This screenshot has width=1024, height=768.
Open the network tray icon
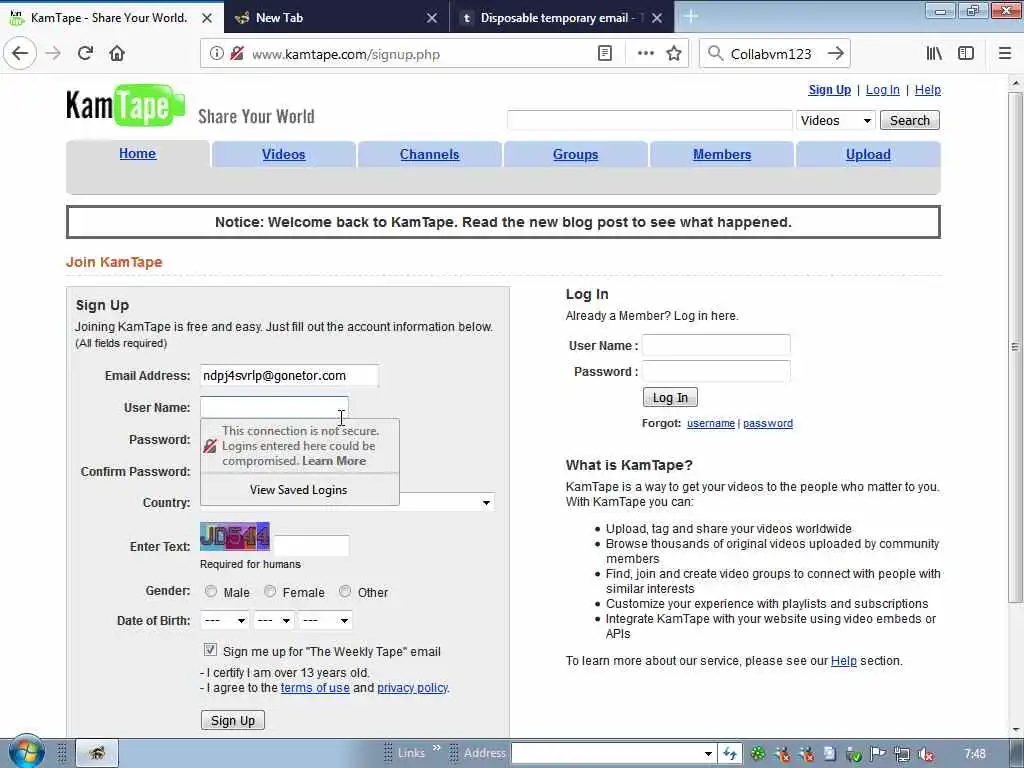(902, 754)
